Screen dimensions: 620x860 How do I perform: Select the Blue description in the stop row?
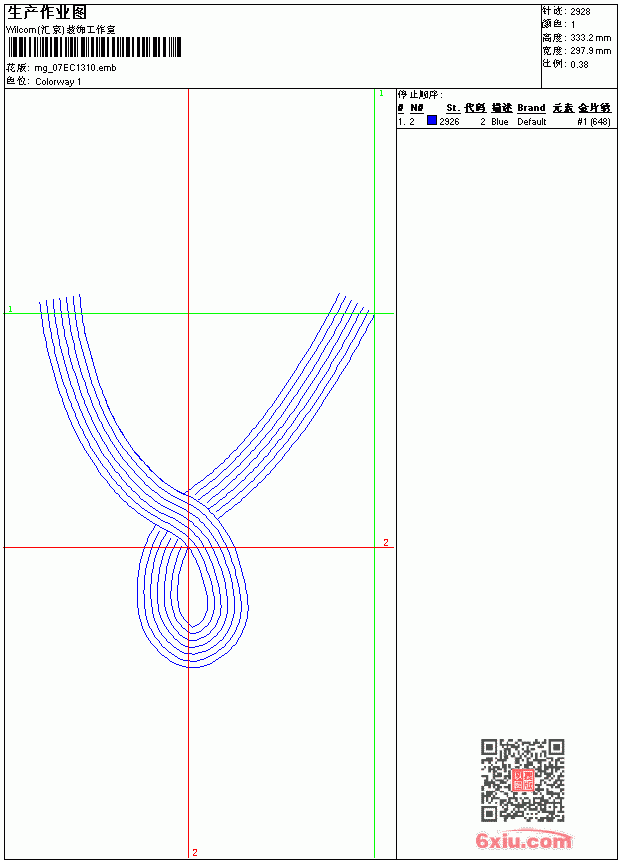pyautogui.click(x=500, y=122)
